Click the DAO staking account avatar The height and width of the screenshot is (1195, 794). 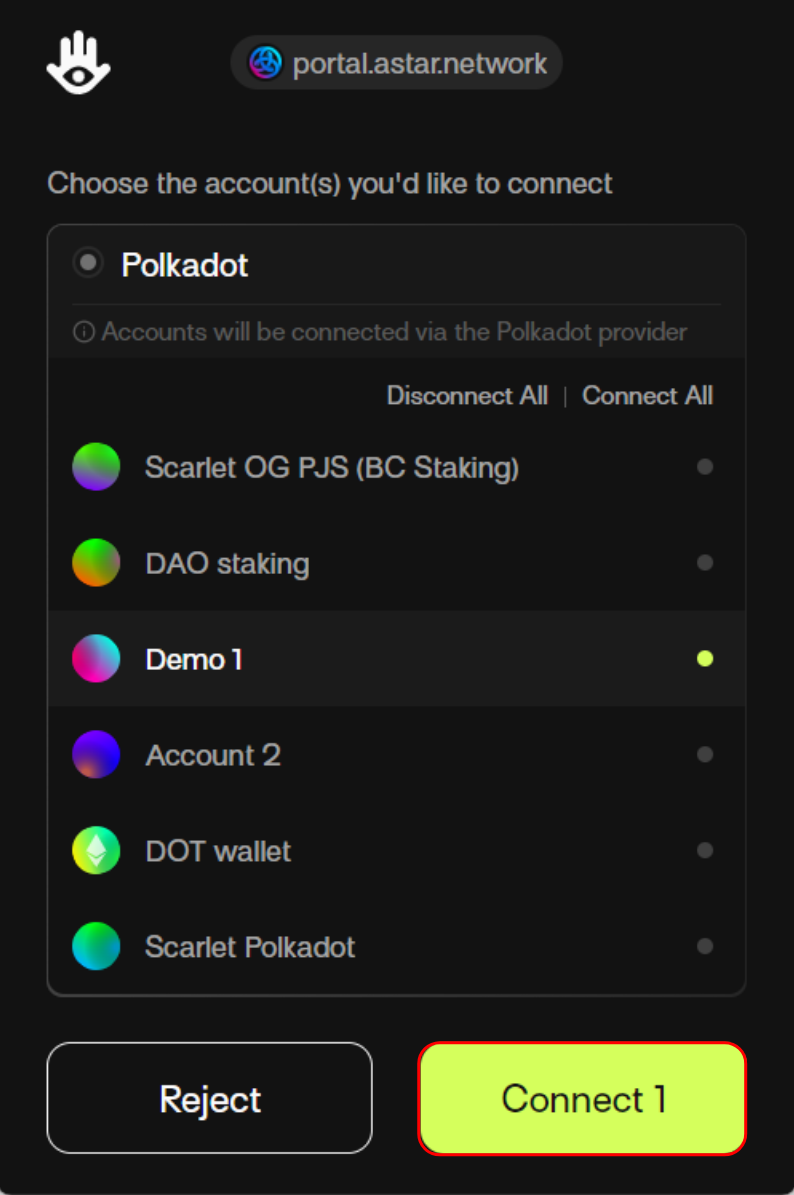click(96, 563)
